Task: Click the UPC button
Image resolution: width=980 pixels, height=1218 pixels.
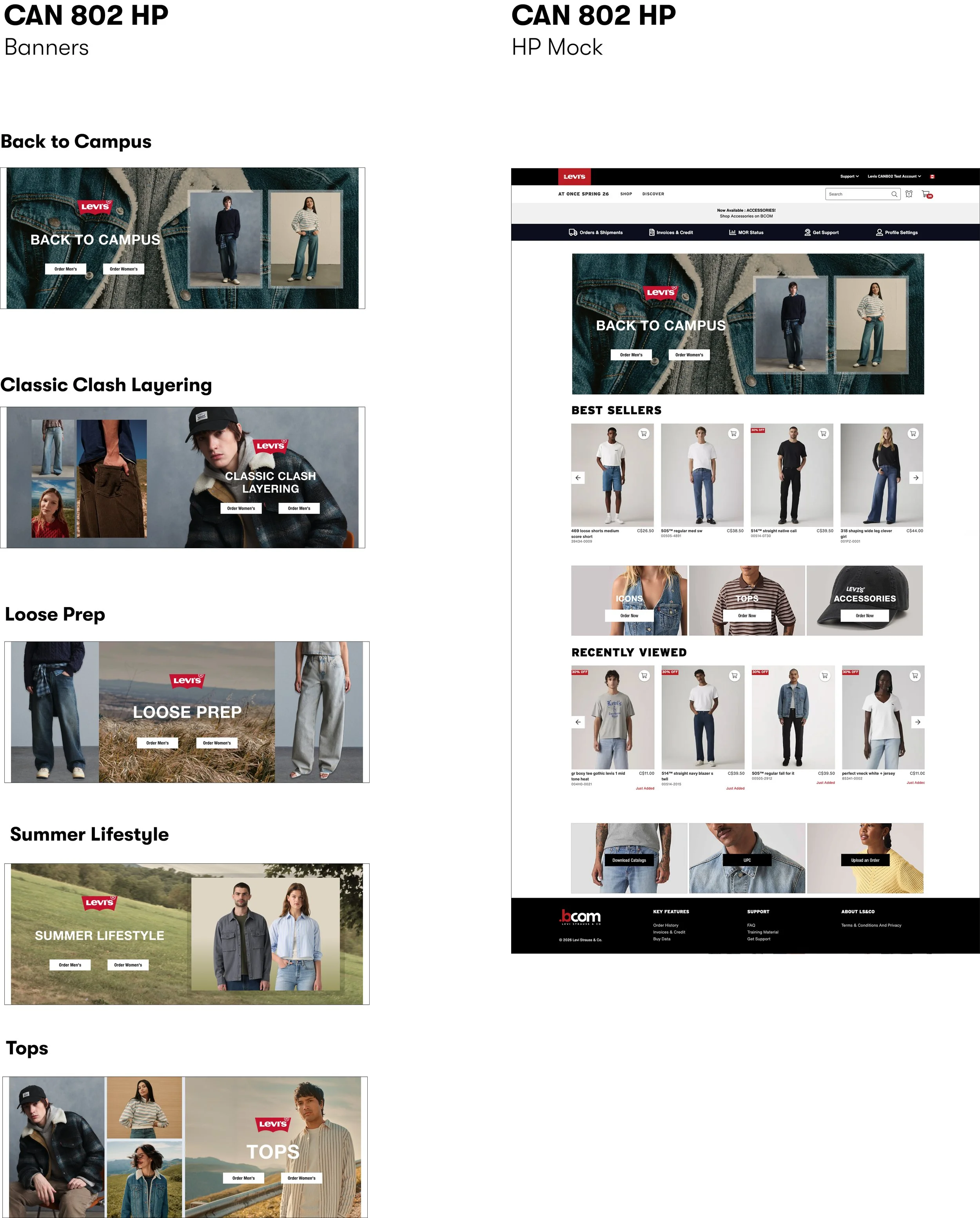Action: (747, 860)
